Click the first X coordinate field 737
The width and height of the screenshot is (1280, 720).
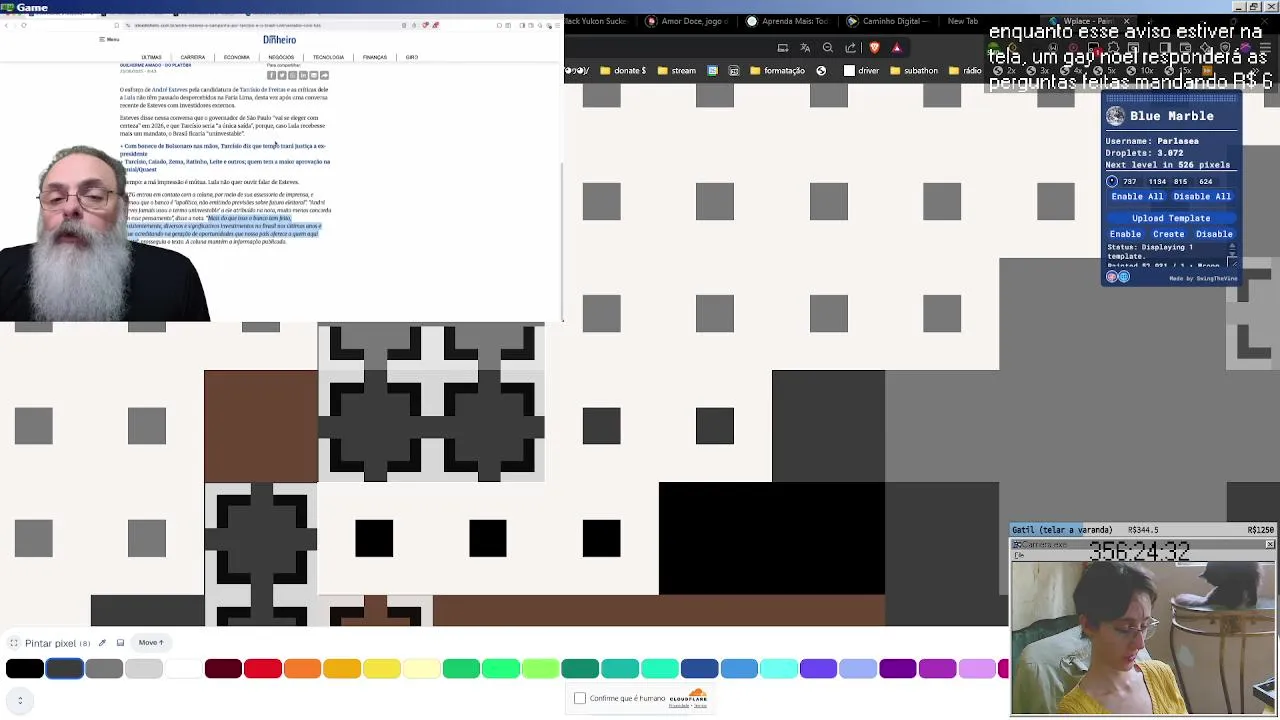click(x=1129, y=182)
